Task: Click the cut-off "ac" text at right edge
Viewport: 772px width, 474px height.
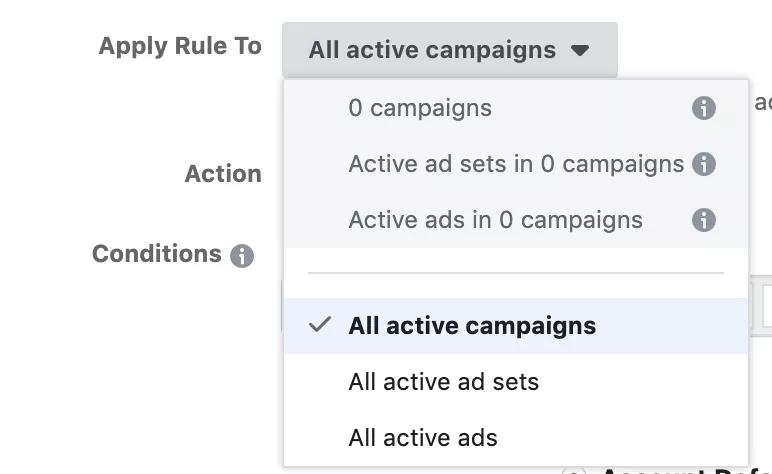Action: [762, 102]
